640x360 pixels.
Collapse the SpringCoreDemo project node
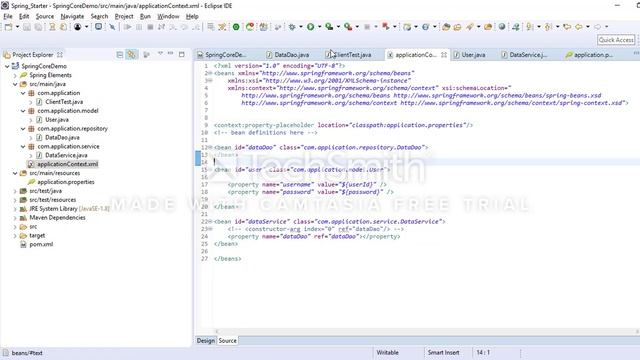7,66
